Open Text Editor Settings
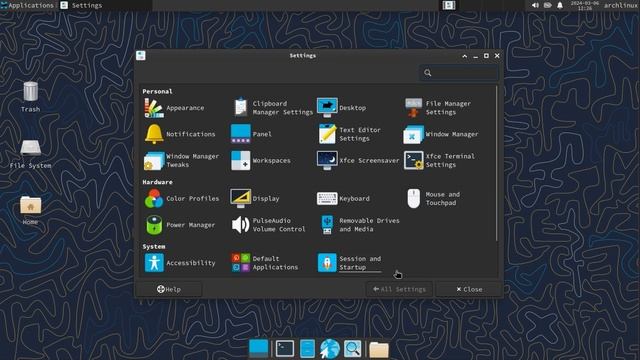The height and width of the screenshot is (360, 640). click(x=349, y=134)
